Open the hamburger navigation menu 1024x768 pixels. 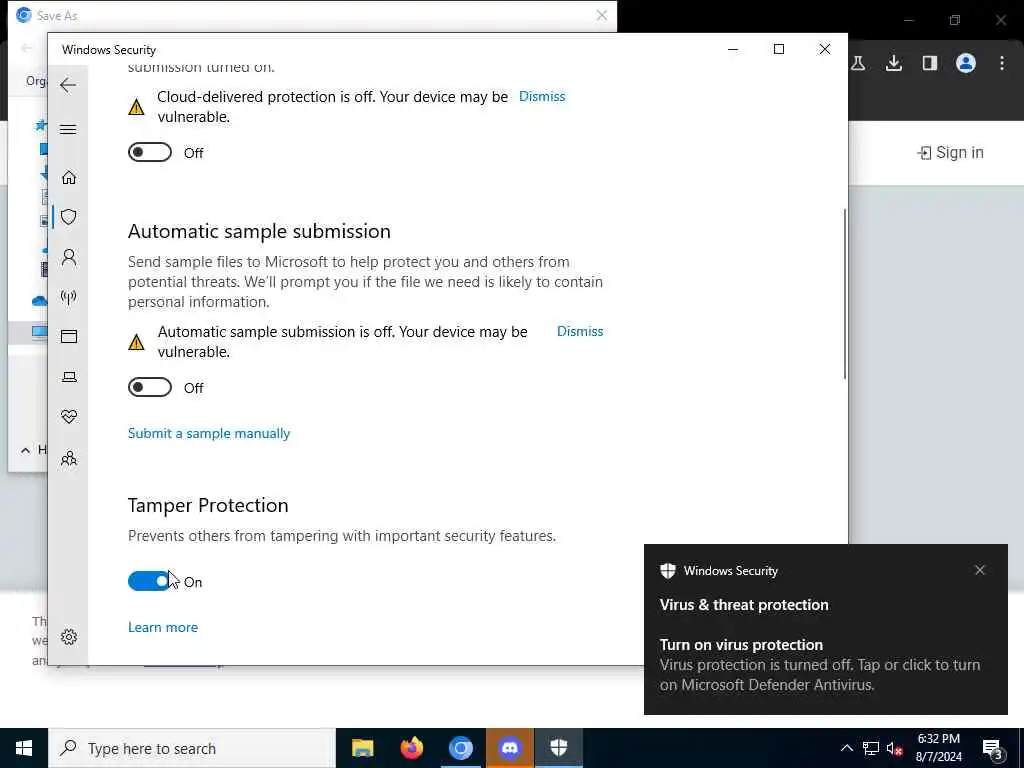(x=68, y=129)
